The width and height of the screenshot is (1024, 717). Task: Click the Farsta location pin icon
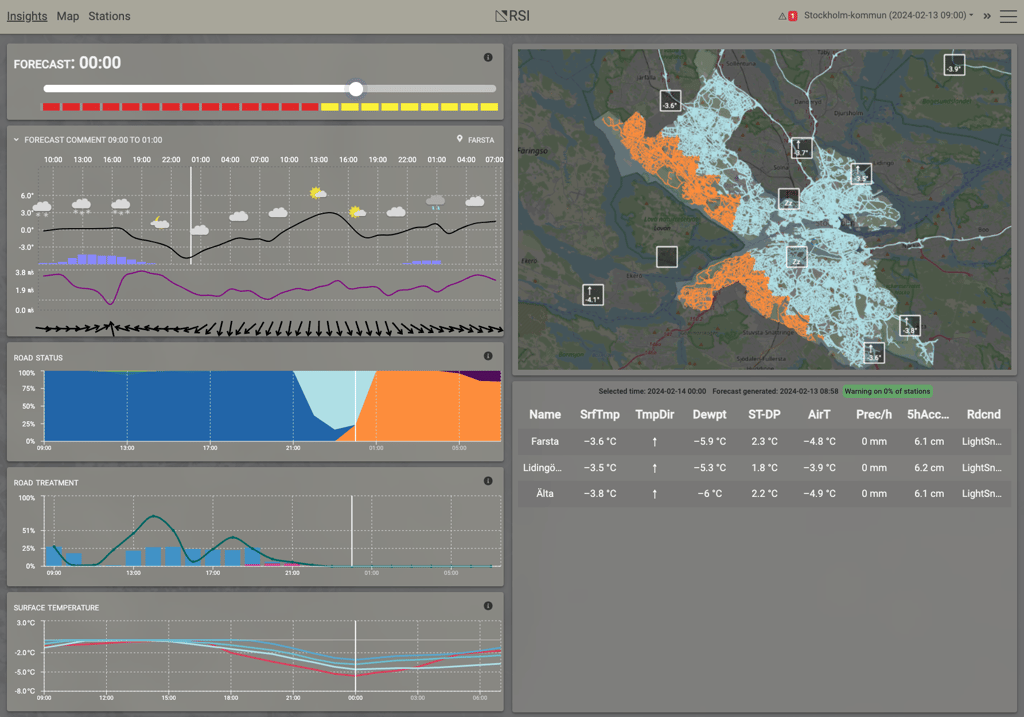tap(460, 139)
